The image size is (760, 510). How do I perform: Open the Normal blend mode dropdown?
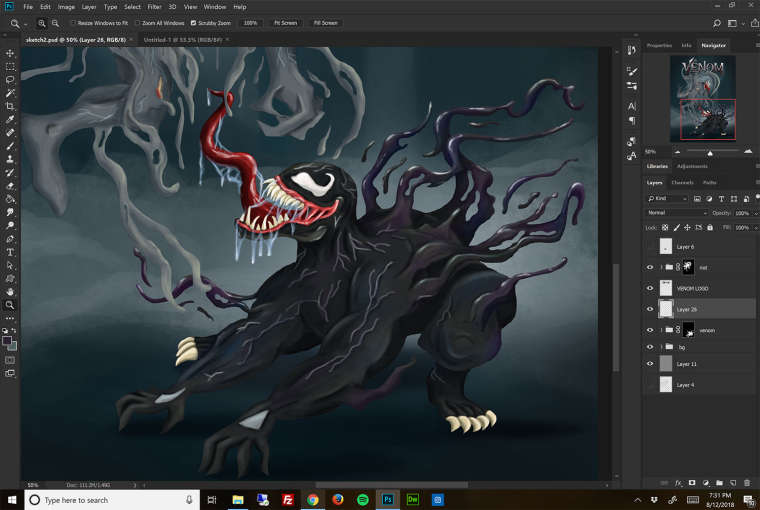click(x=677, y=213)
